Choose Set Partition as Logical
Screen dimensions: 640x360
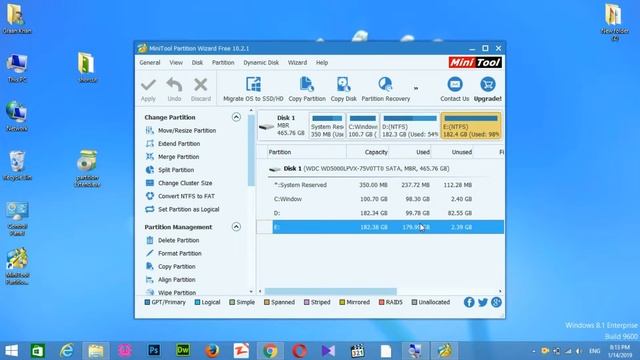pos(182,209)
